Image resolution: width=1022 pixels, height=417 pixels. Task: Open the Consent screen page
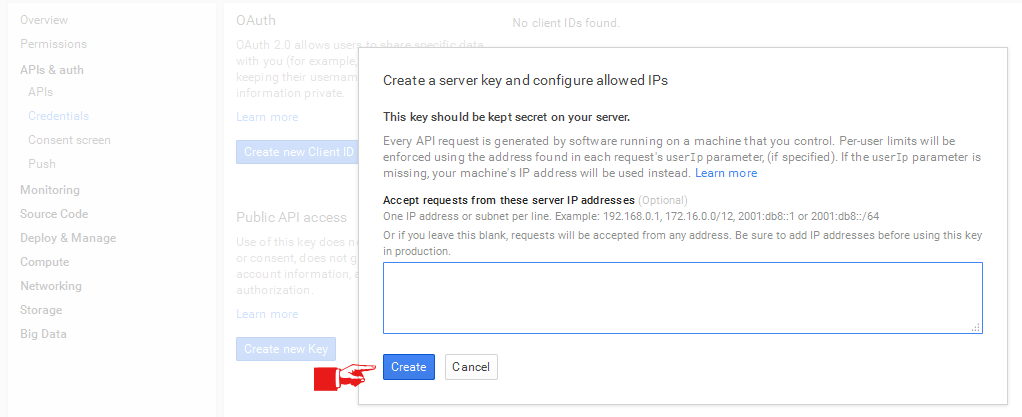point(69,140)
